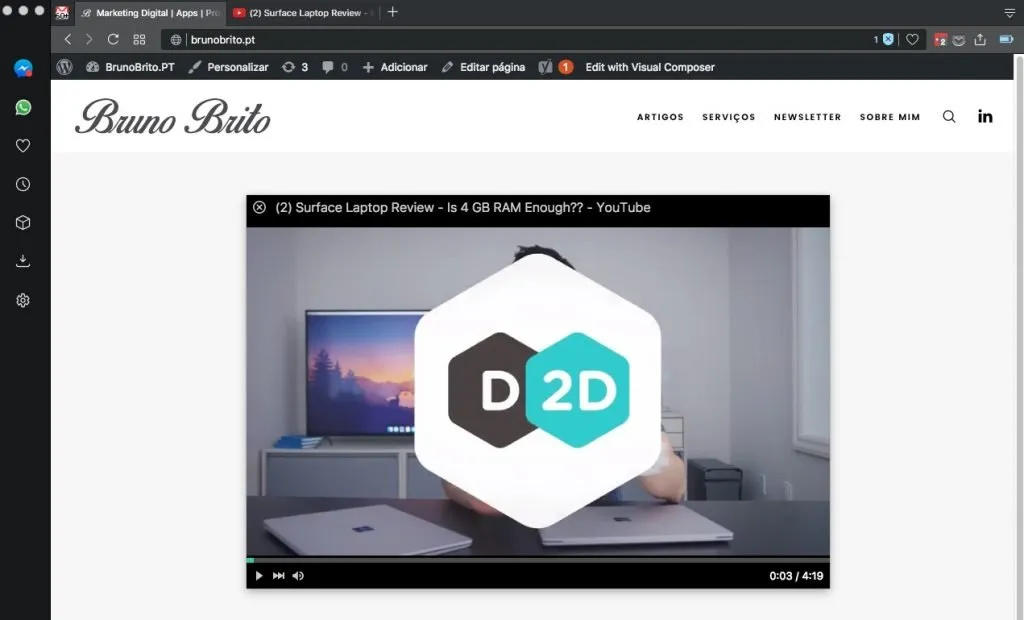Add page to bookmarks with heart icon
The height and width of the screenshot is (620, 1024).
(x=912, y=39)
